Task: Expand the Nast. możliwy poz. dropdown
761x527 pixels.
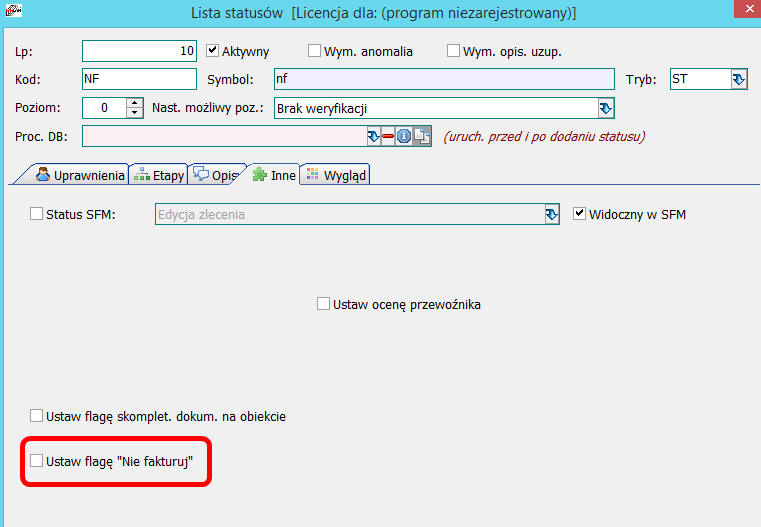Action: click(x=605, y=108)
